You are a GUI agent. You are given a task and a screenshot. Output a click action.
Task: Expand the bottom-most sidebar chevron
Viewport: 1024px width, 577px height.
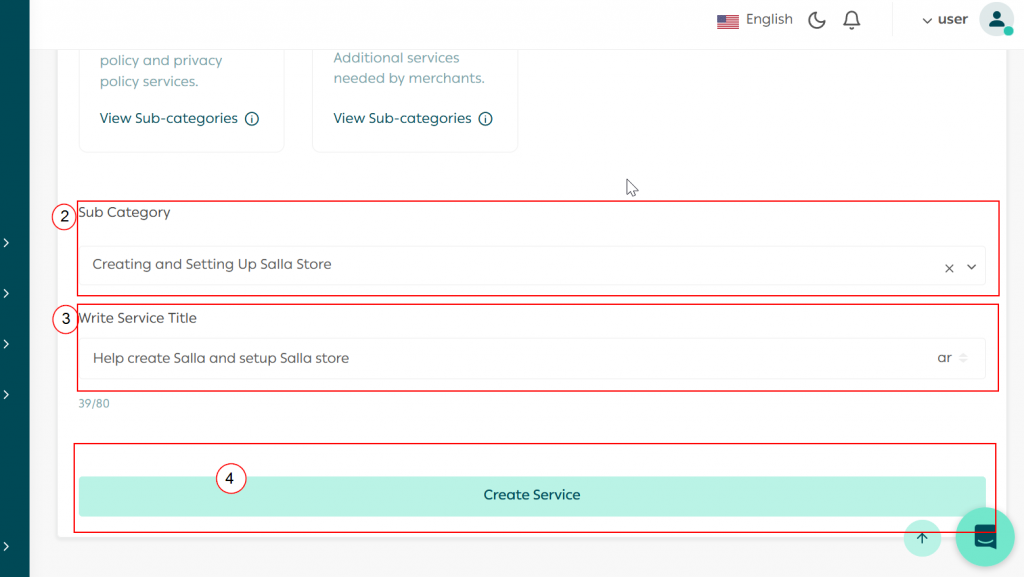[6, 546]
